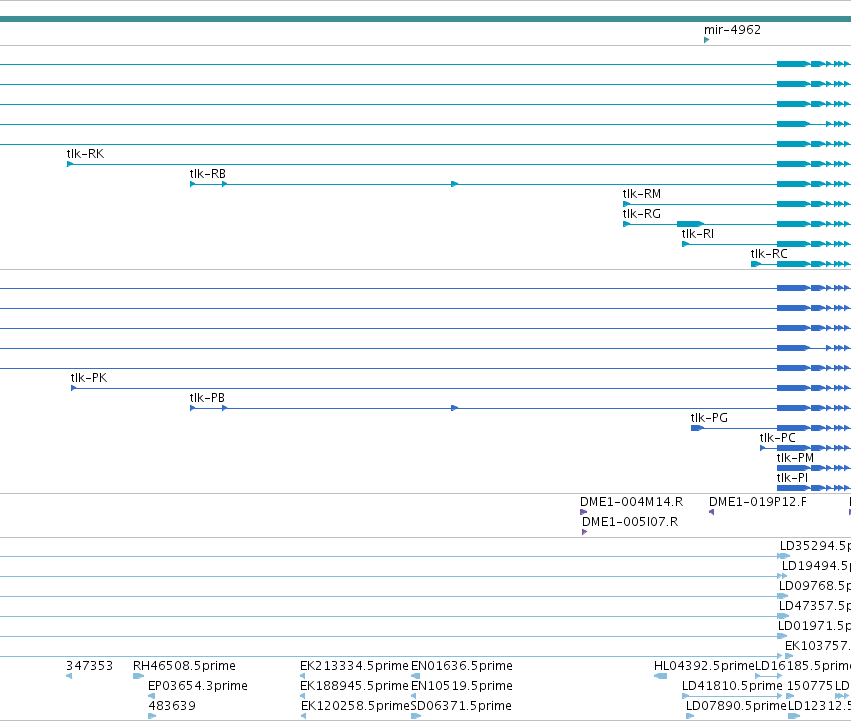Click the EN01636.5prime EST label
The height and width of the screenshot is (721, 851).
pyautogui.click(x=461, y=666)
